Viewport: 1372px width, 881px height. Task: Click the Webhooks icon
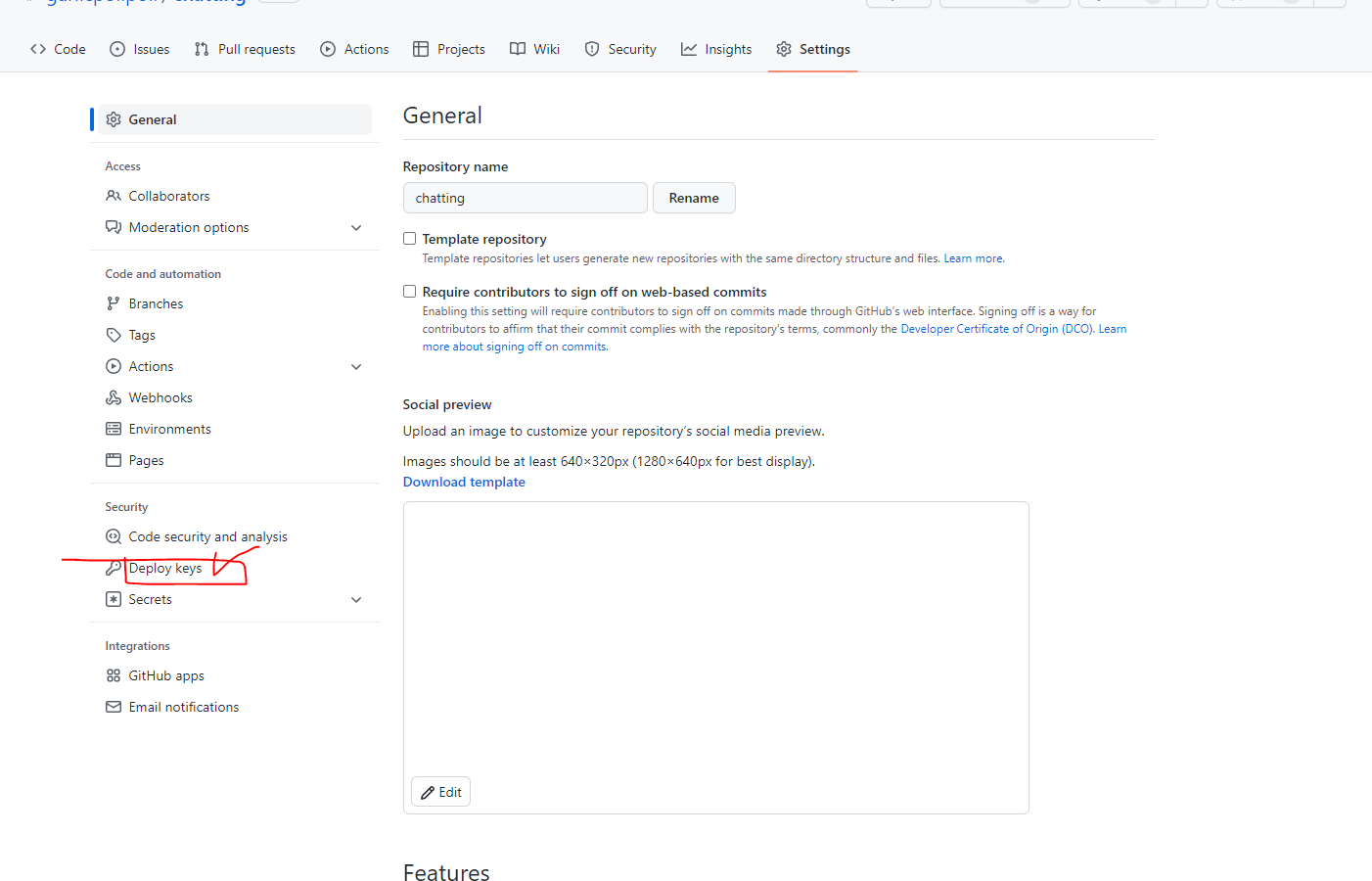tap(114, 397)
